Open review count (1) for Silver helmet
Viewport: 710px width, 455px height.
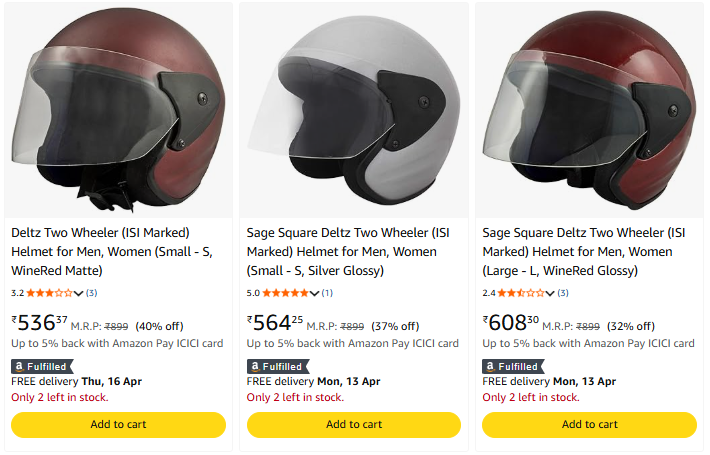click(327, 293)
